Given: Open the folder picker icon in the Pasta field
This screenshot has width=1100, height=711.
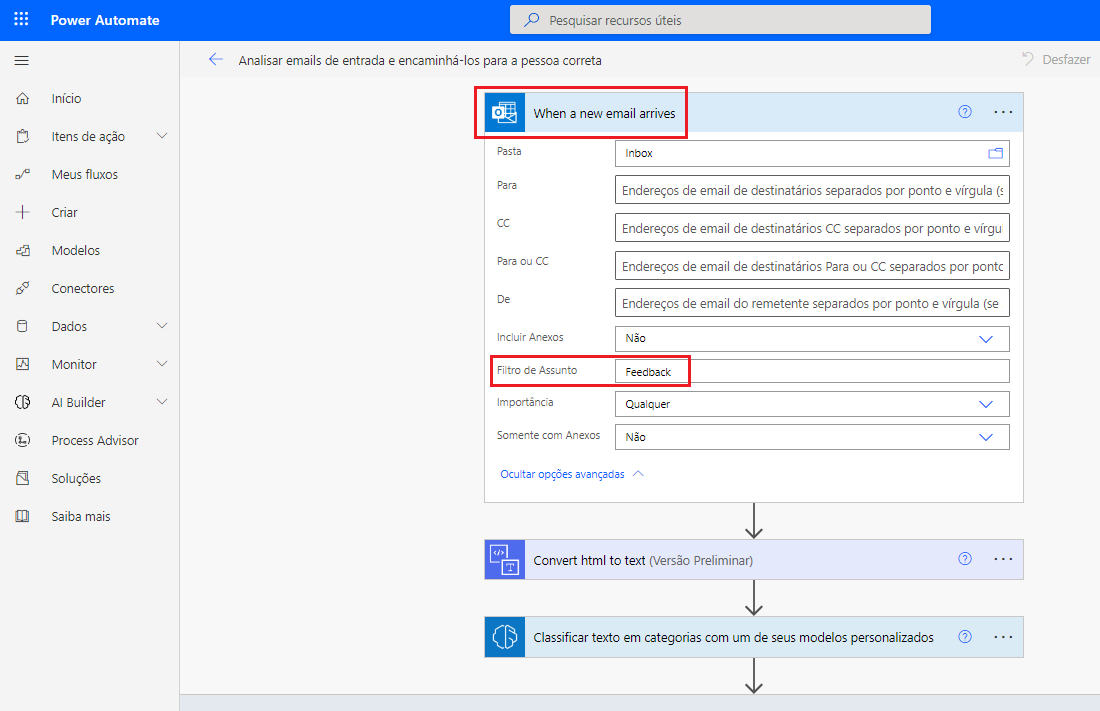Looking at the screenshot, I should 995,153.
